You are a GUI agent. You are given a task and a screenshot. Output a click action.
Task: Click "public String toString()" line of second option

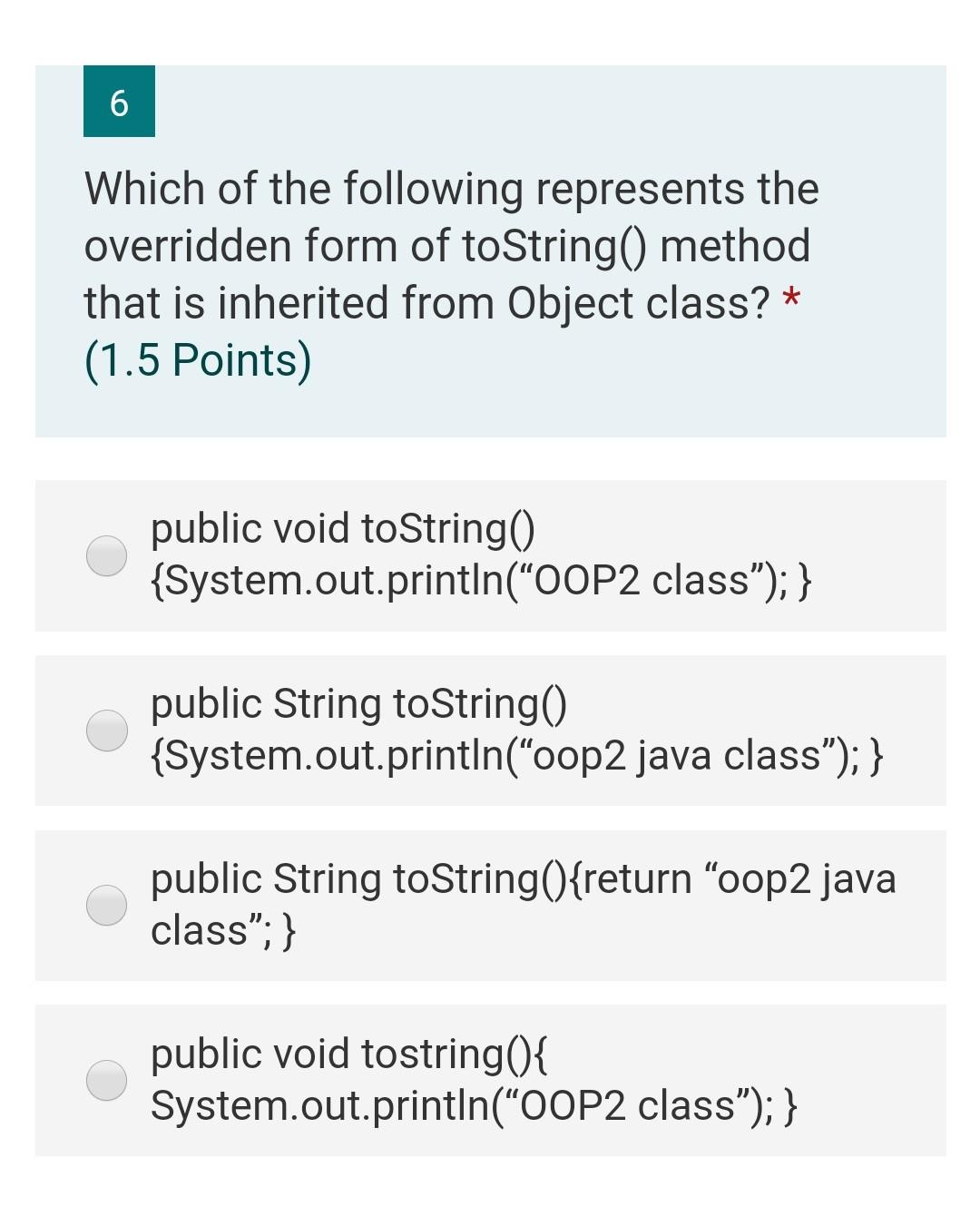(x=359, y=703)
